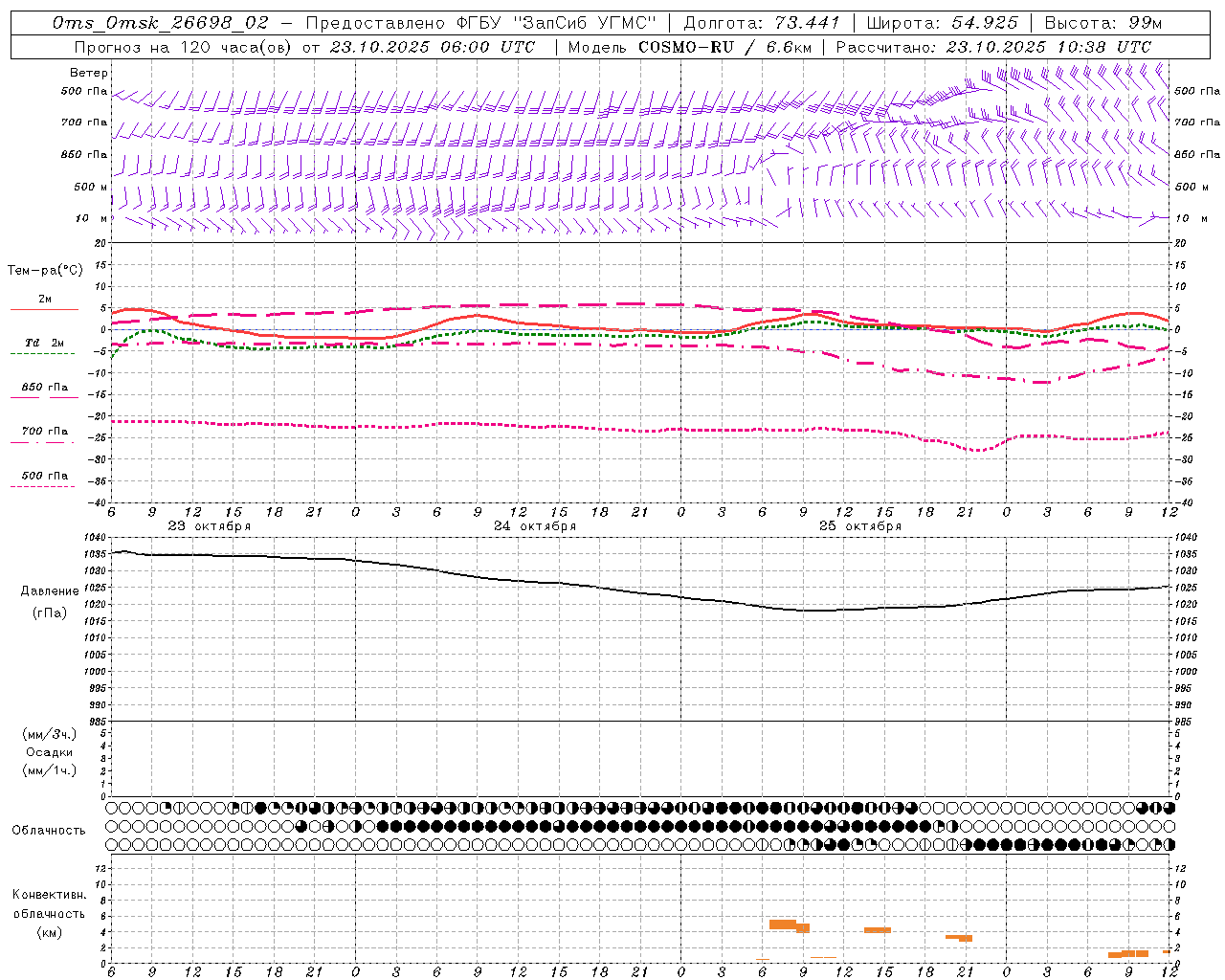Click the 1040 value on left pressure axis
This screenshot has height=980, width=1225.
(x=97, y=538)
